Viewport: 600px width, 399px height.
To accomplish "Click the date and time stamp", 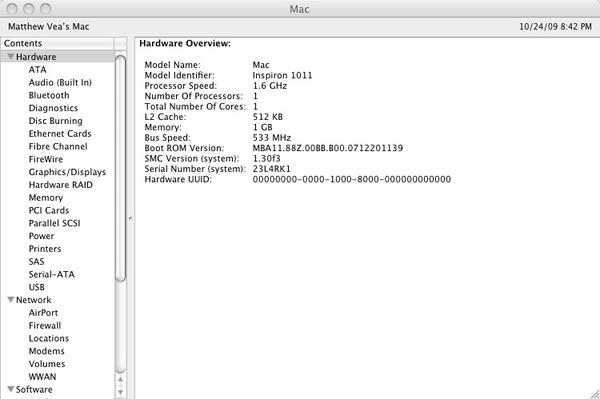I will (555, 27).
